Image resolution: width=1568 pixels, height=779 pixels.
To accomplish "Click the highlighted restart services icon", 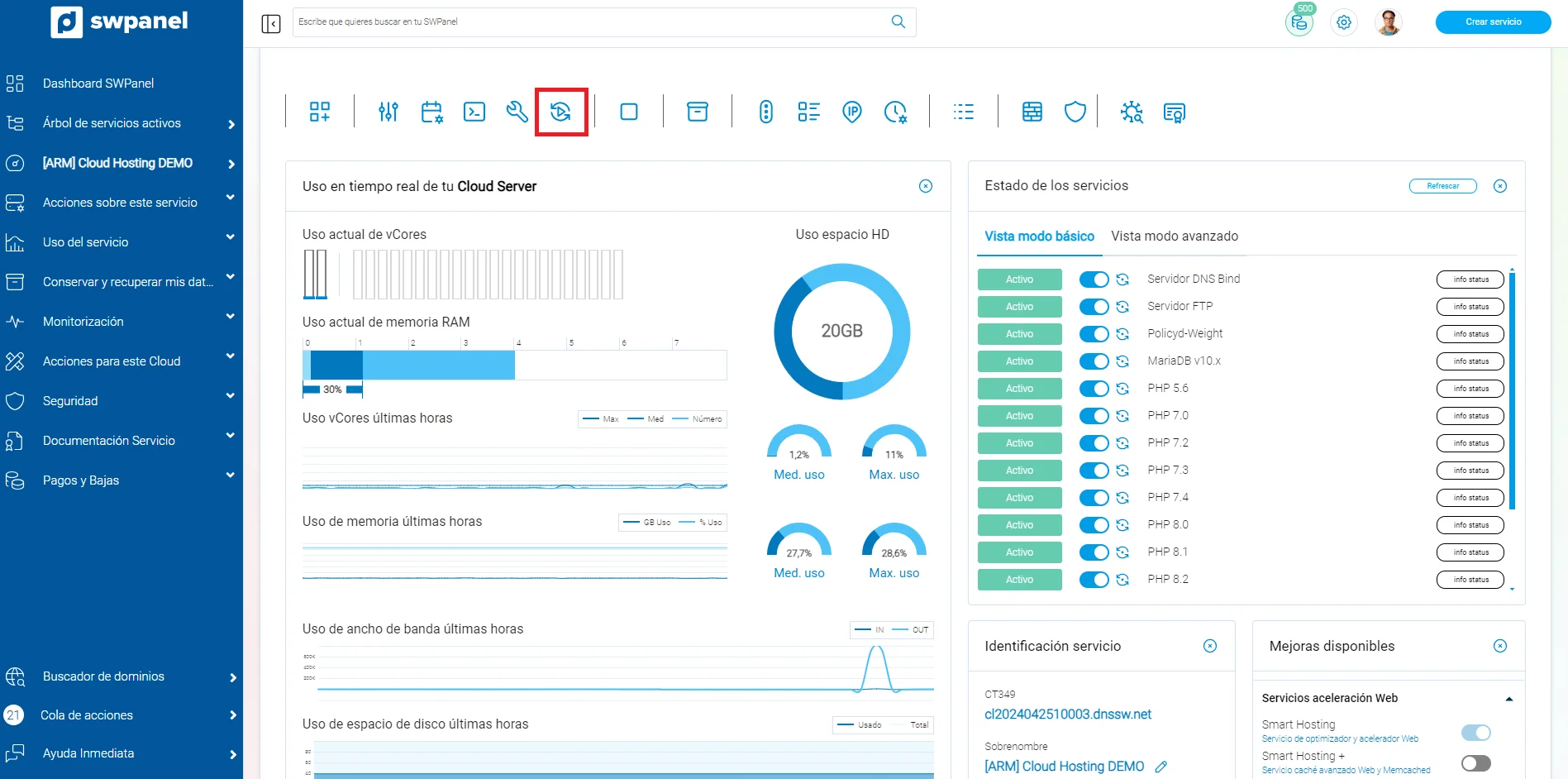I will pos(560,112).
